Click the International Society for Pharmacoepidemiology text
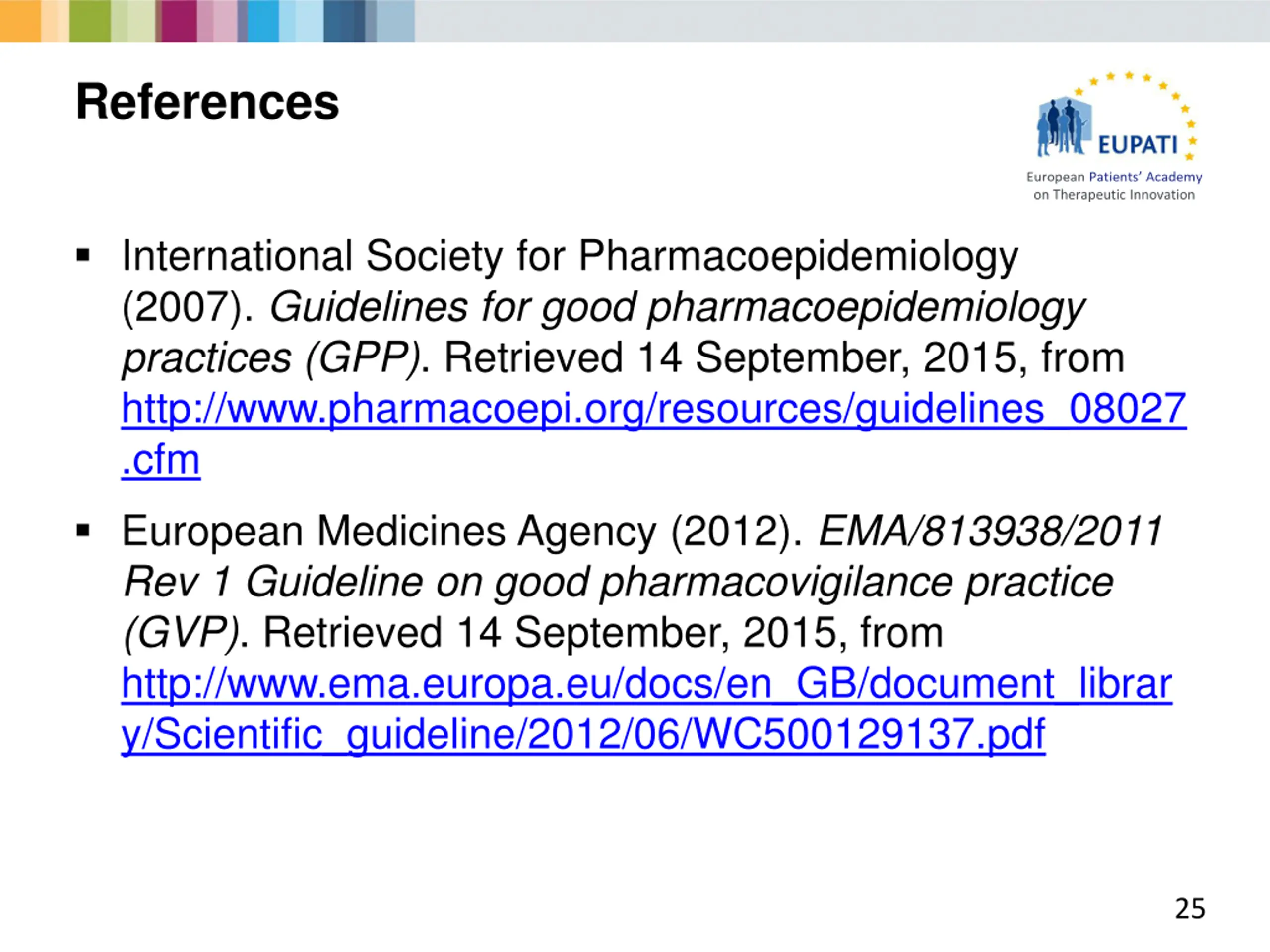Image resolution: width=1270 pixels, height=952 pixels. 570,256
